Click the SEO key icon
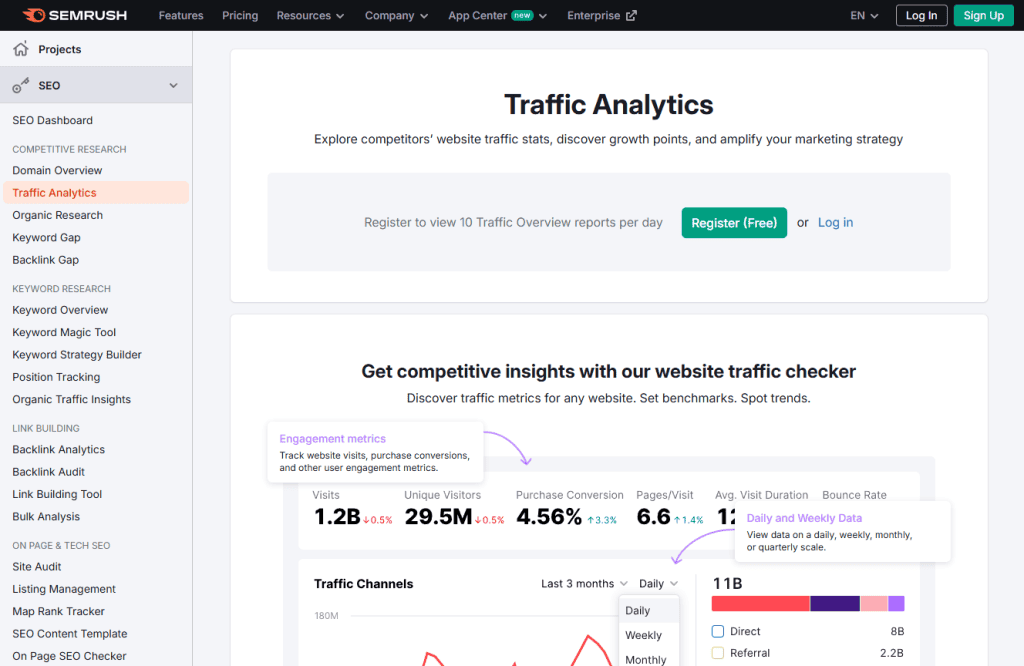Screen dimensions: 1024x666 point(21,86)
